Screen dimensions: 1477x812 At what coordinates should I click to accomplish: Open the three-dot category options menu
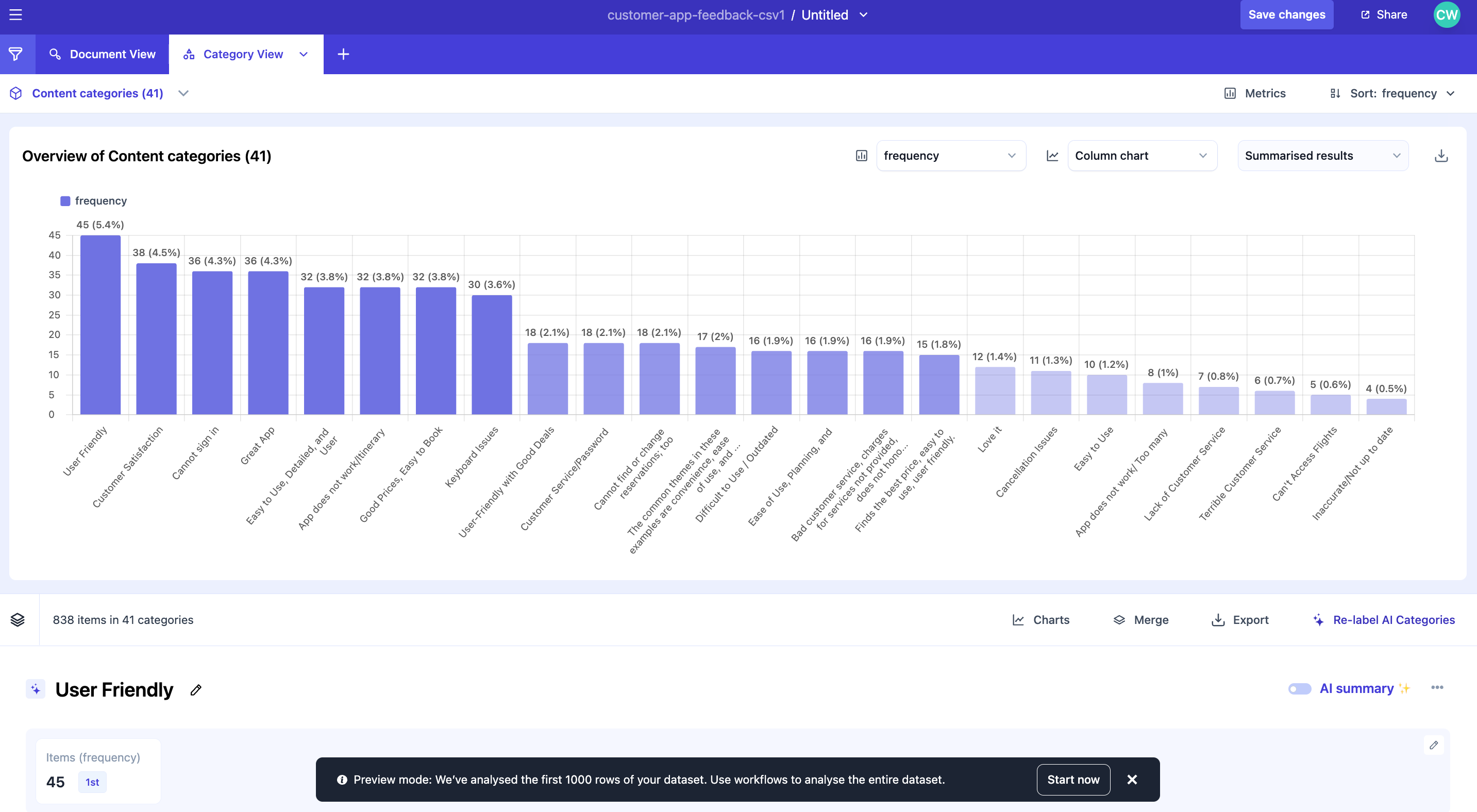point(1437,688)
